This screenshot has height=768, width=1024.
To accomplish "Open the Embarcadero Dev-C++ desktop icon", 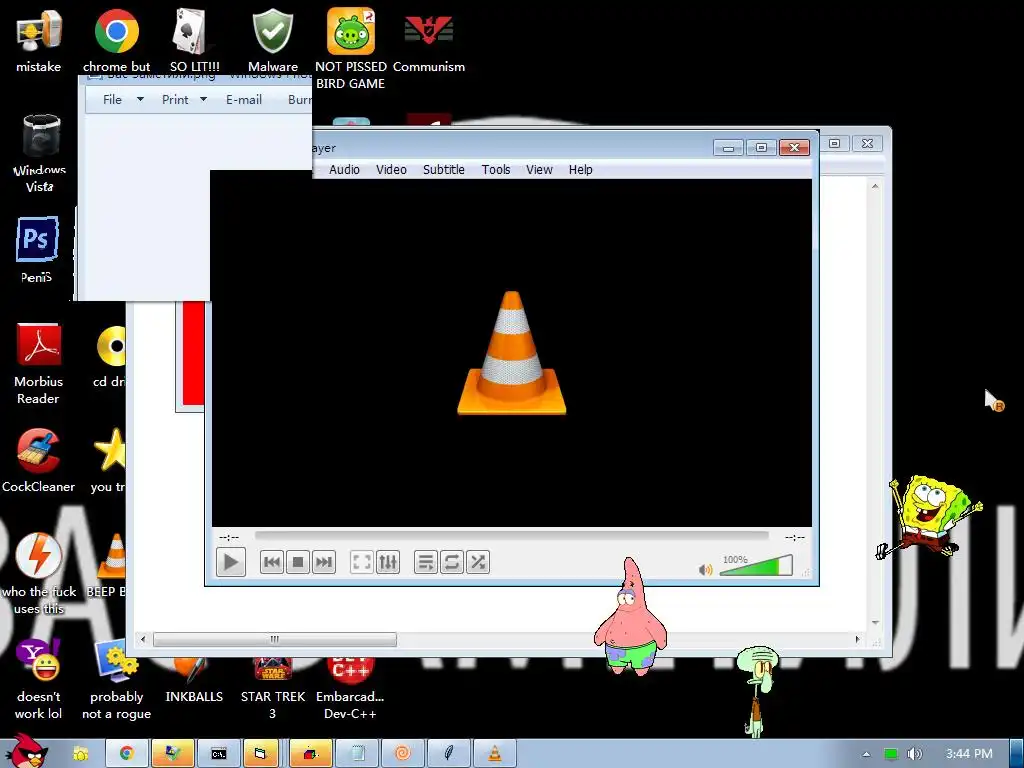I will pyautogui.click(x=351, y=688).
